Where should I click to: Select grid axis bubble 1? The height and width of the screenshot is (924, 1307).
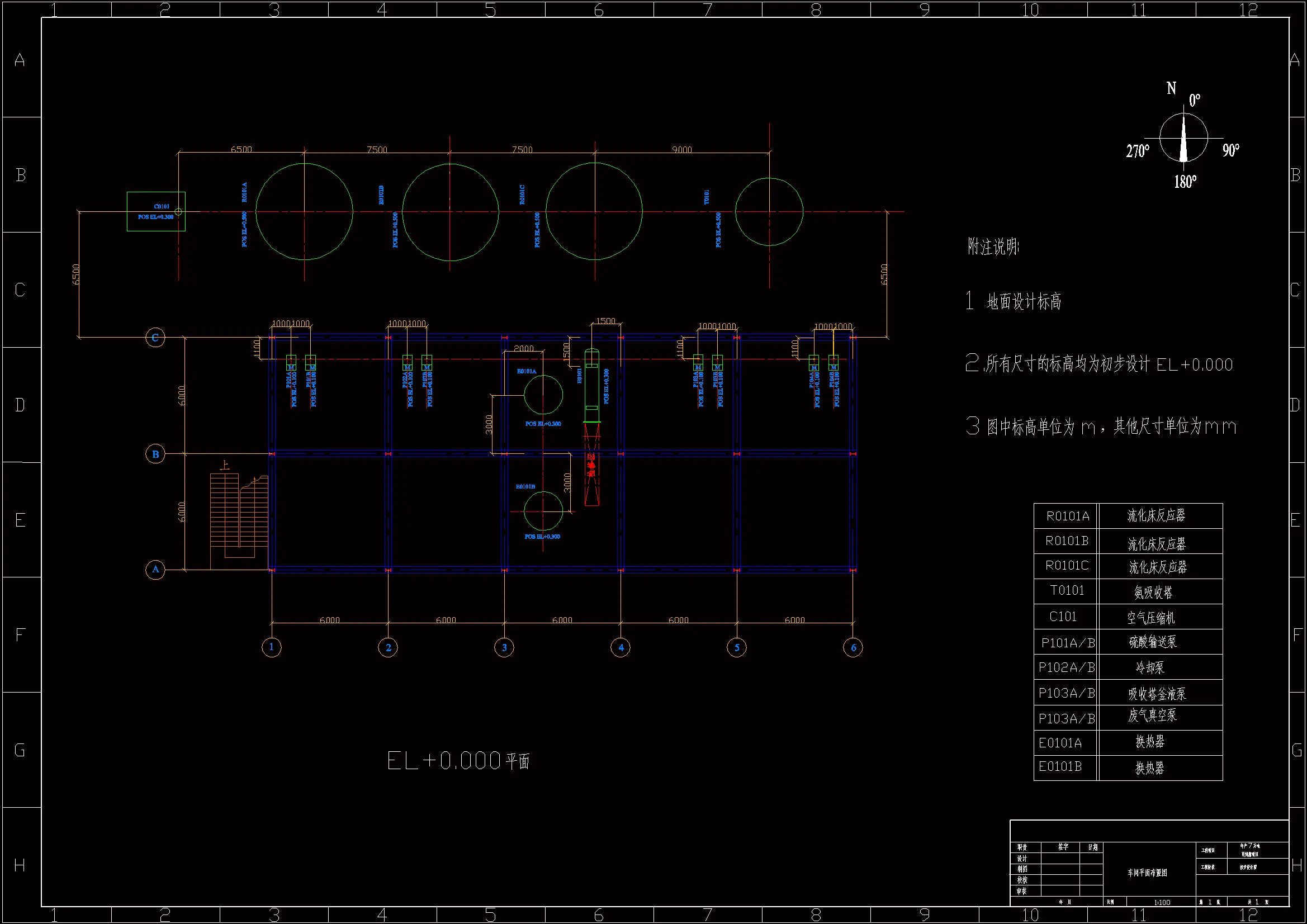272,647
